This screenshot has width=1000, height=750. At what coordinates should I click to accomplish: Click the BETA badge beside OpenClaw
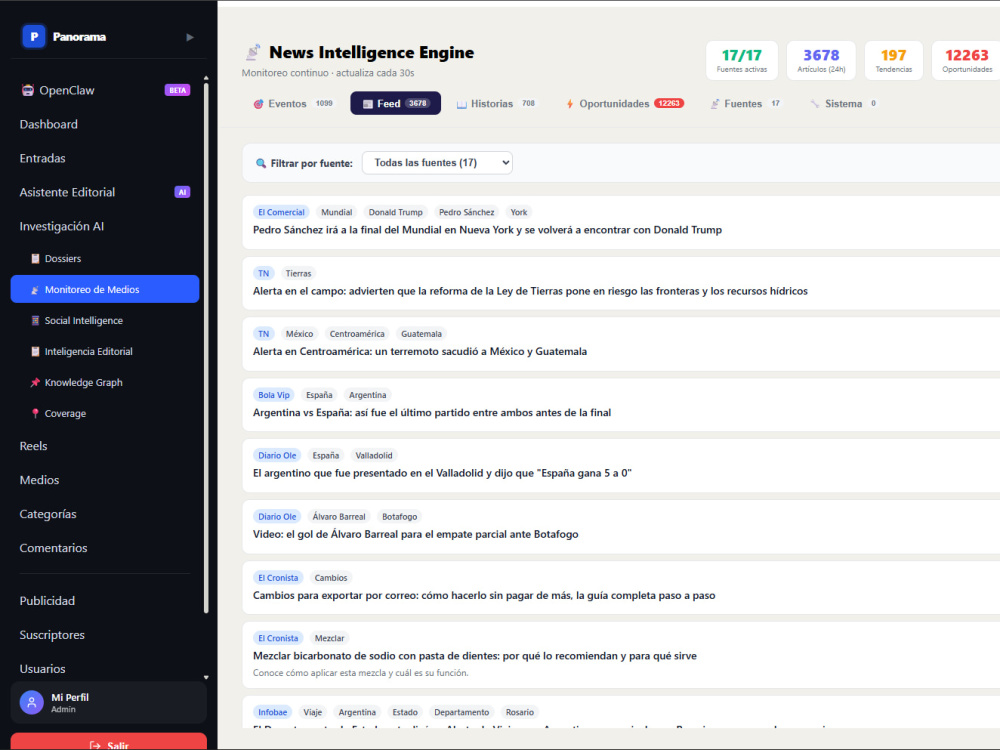pyautogui.click(x=177, y=90)
